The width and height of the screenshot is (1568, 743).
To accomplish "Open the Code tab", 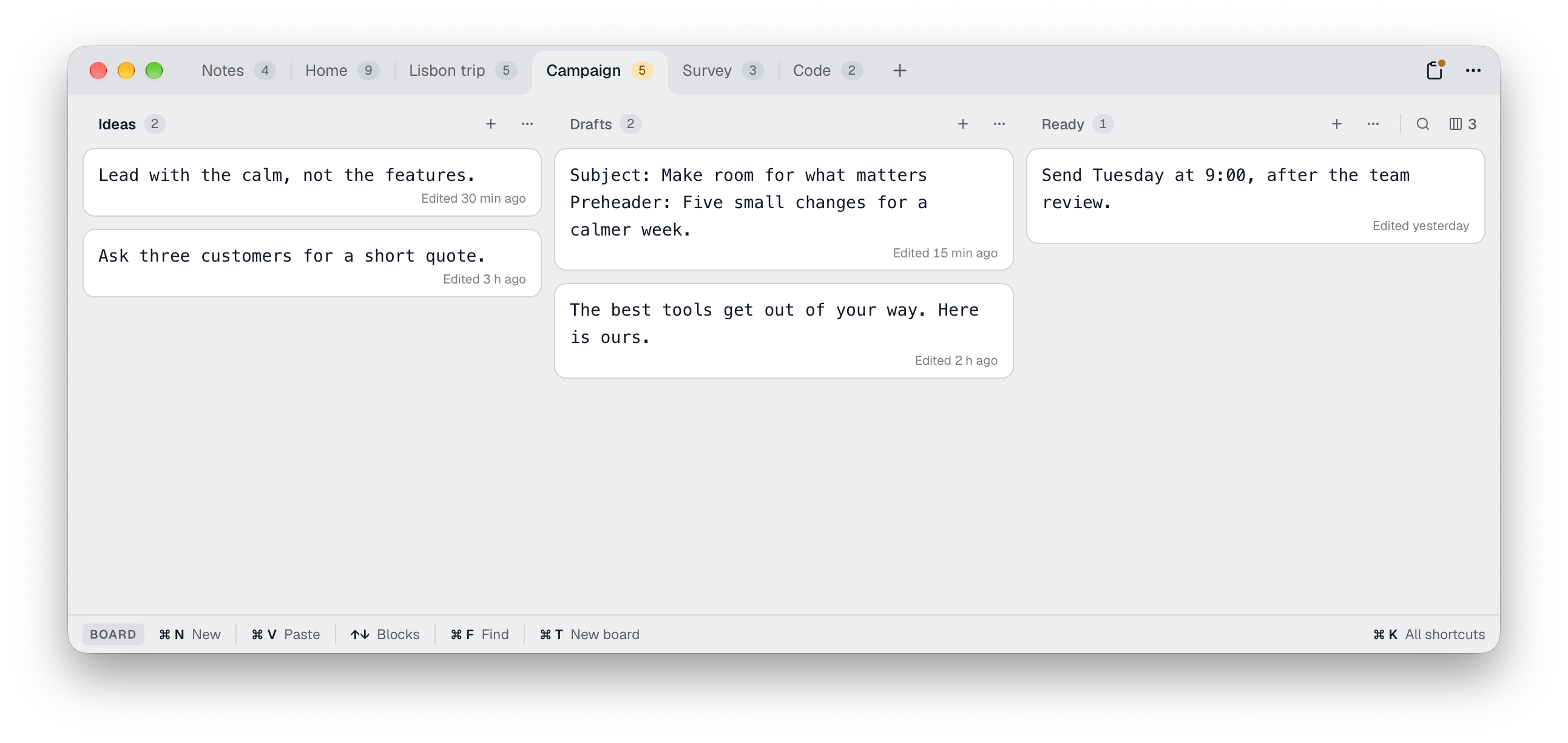I will click(x=827, y=70).
